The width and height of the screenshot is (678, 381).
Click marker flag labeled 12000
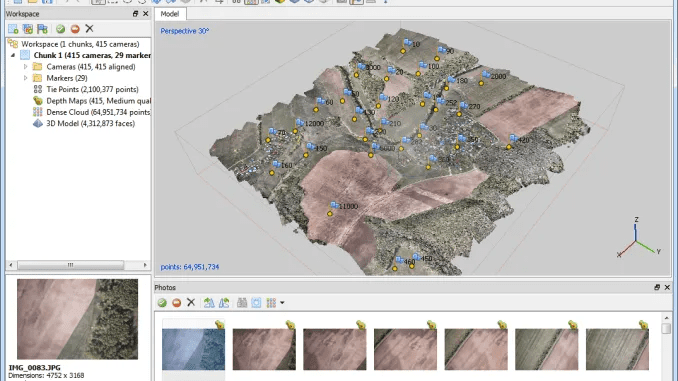click(x=299, y=123)
